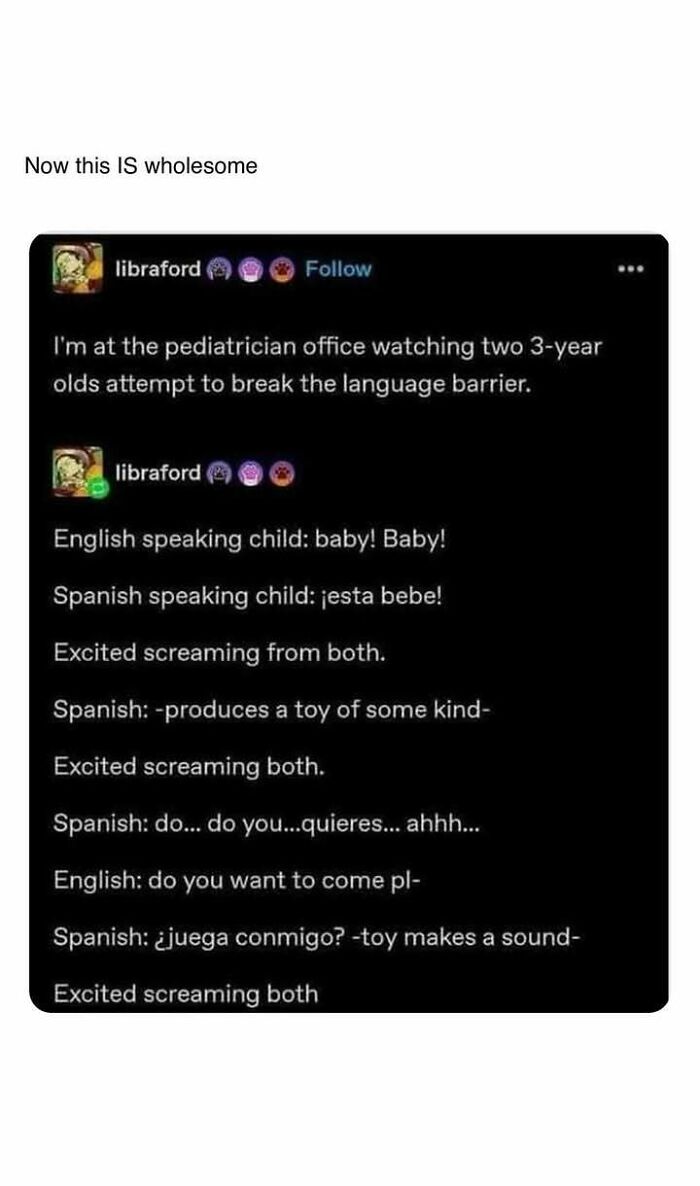Open libraford's avatar at the top post
700x1186 pixels.
(x=78, y=266)
